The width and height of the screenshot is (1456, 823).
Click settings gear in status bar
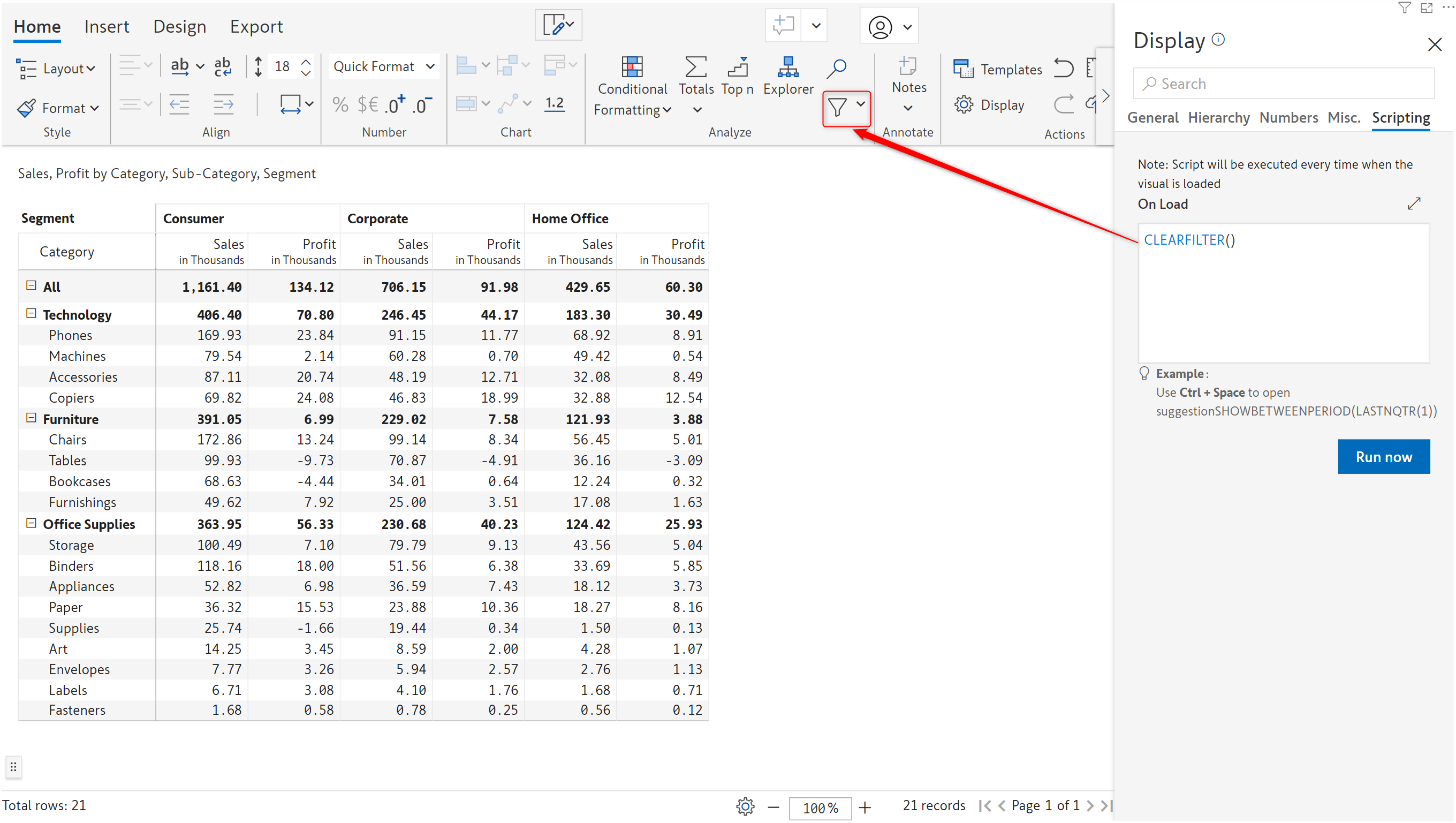(745, 806)
